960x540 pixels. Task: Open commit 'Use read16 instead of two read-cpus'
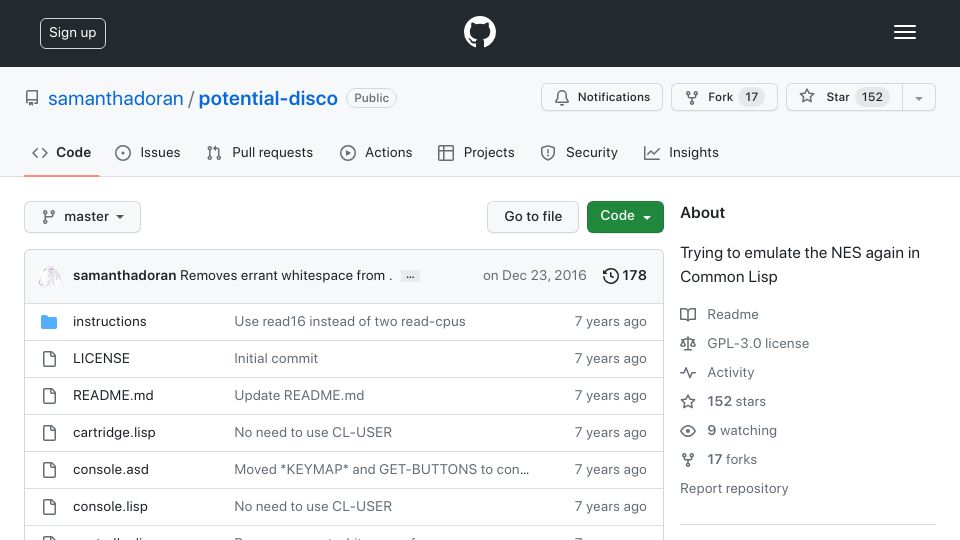[x=350, y=321]
